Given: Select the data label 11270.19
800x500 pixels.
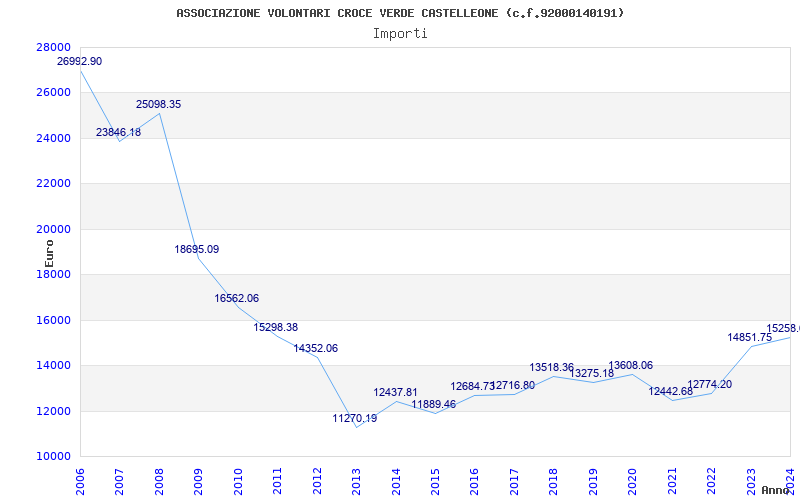Looking at the screenshot, I should point(355,418).
